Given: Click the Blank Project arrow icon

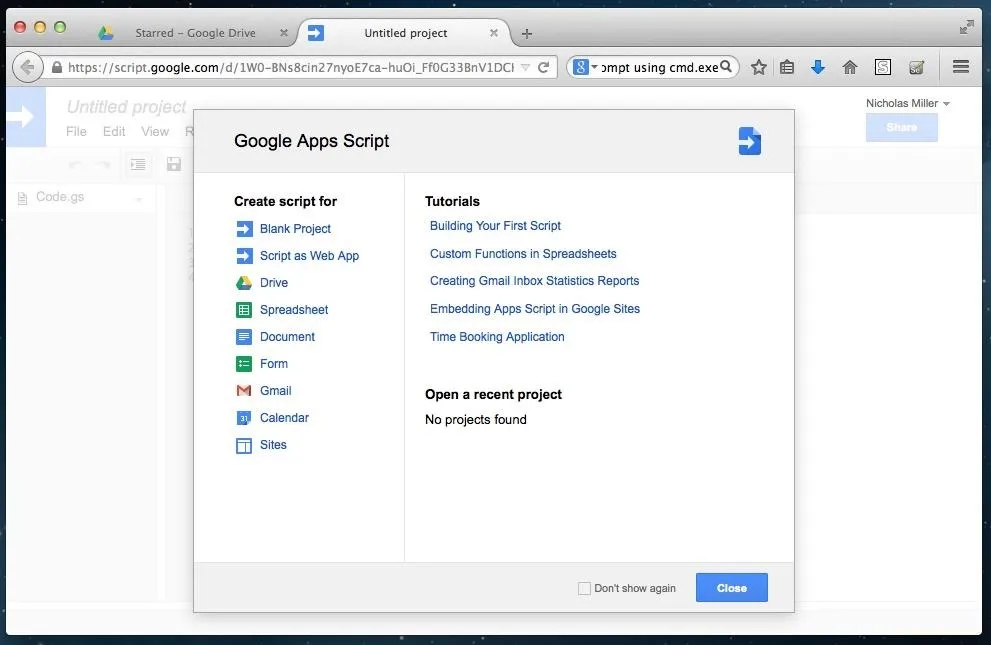Looking at the screenshot, I should [x=244, y=229].
